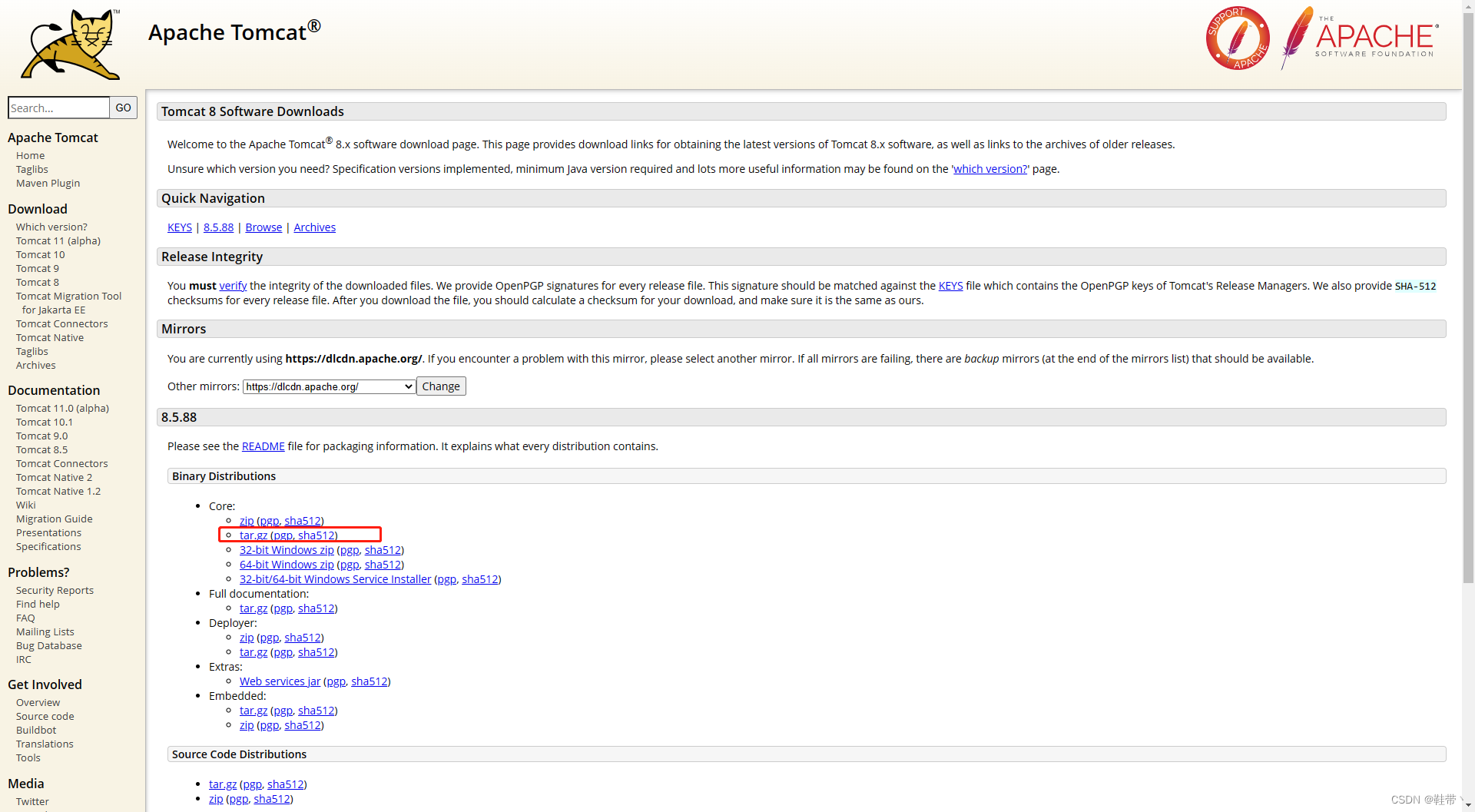The height and width of the screenshot is (812, 1475).
Task: Download Core tar.gz distribution
Action: pyautogui.click(x=254, y=535)
